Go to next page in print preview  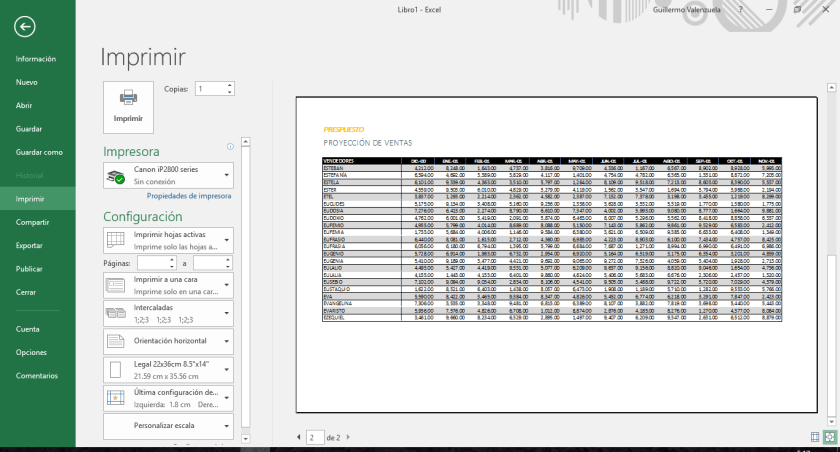(348, 438)
